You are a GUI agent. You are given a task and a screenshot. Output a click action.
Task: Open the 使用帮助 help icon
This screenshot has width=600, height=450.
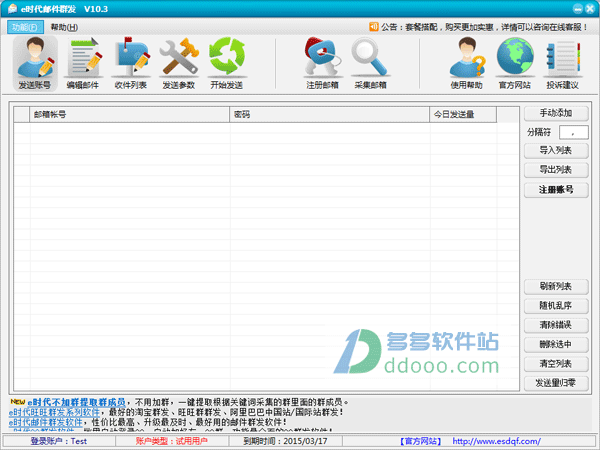coord(466,64)
